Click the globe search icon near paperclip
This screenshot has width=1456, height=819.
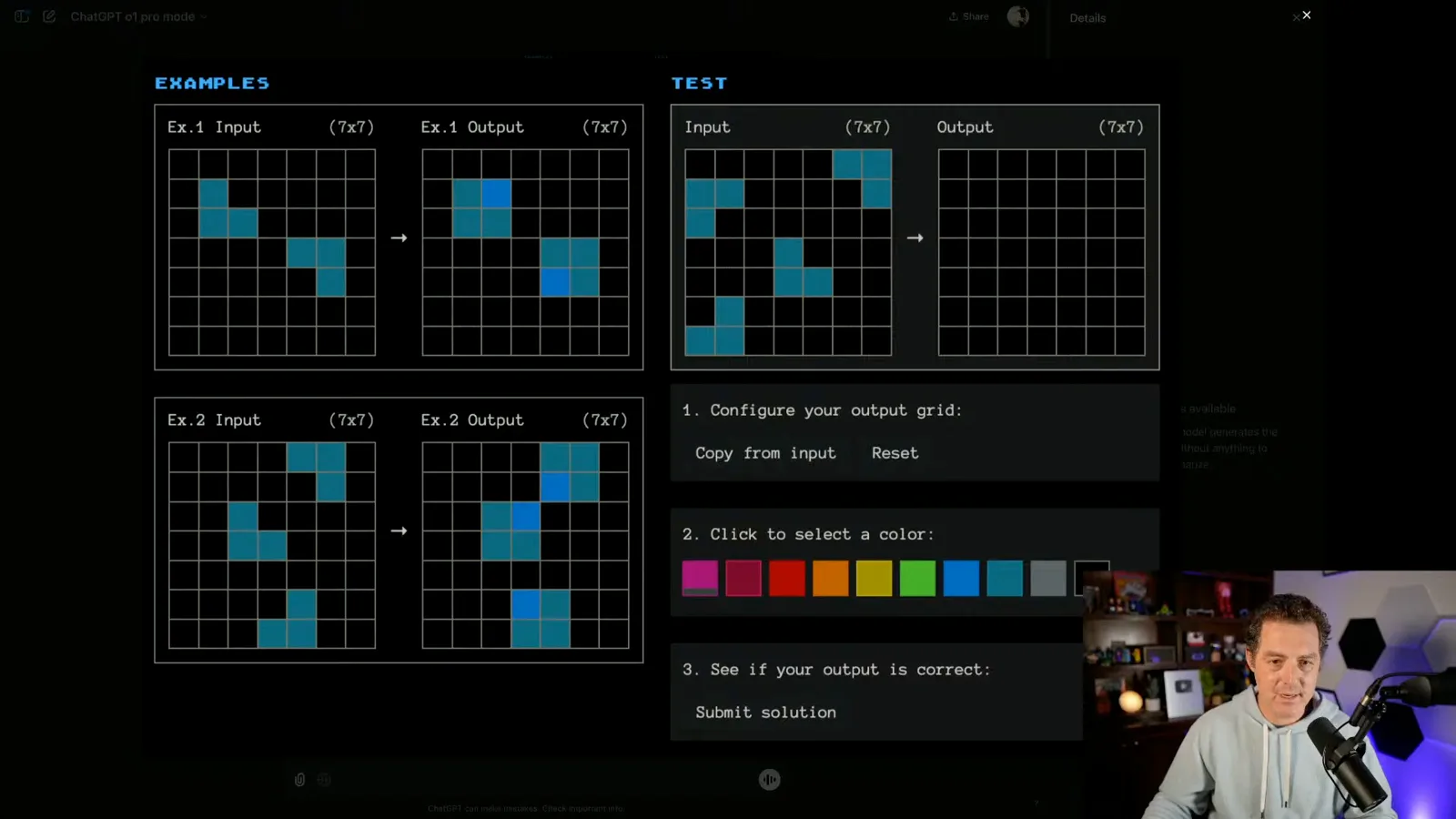pyautogui.click(x=324, y=780)
